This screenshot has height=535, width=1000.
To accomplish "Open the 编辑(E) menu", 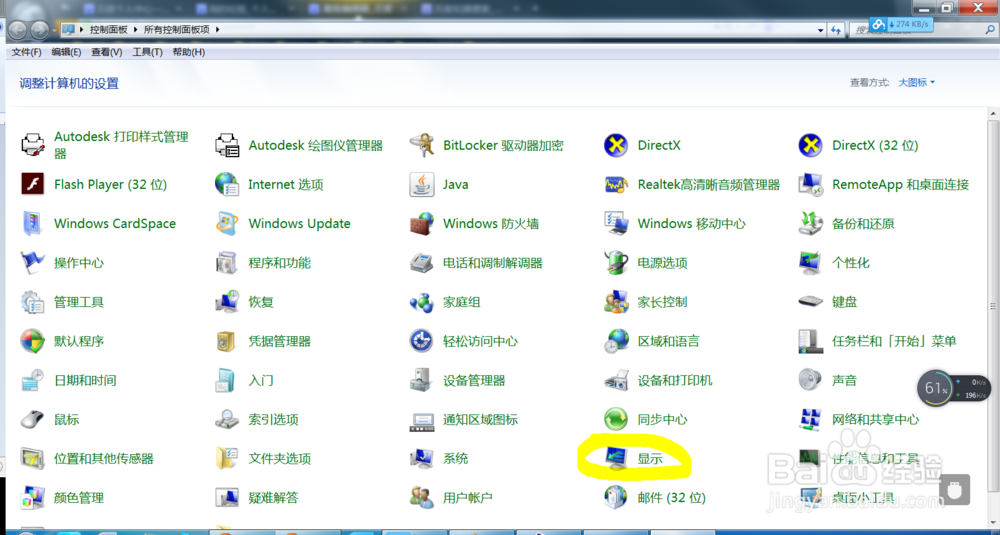I will [66, 52].
